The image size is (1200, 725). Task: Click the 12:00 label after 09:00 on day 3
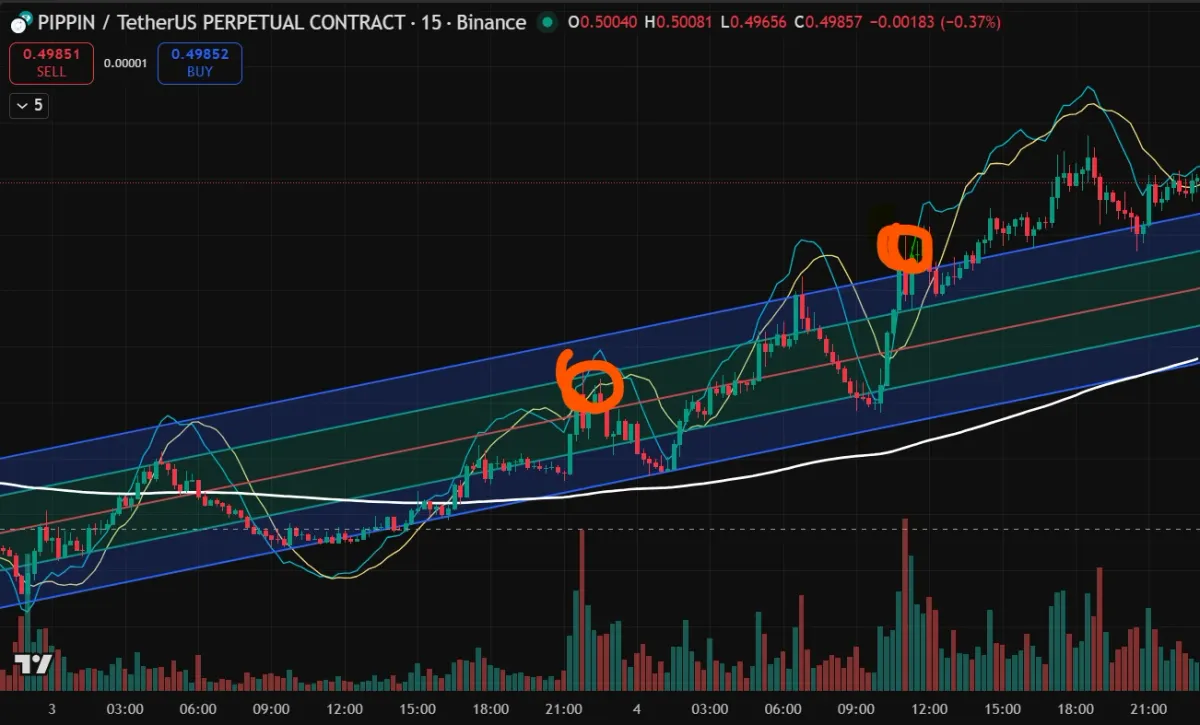(x=344, y=709)
